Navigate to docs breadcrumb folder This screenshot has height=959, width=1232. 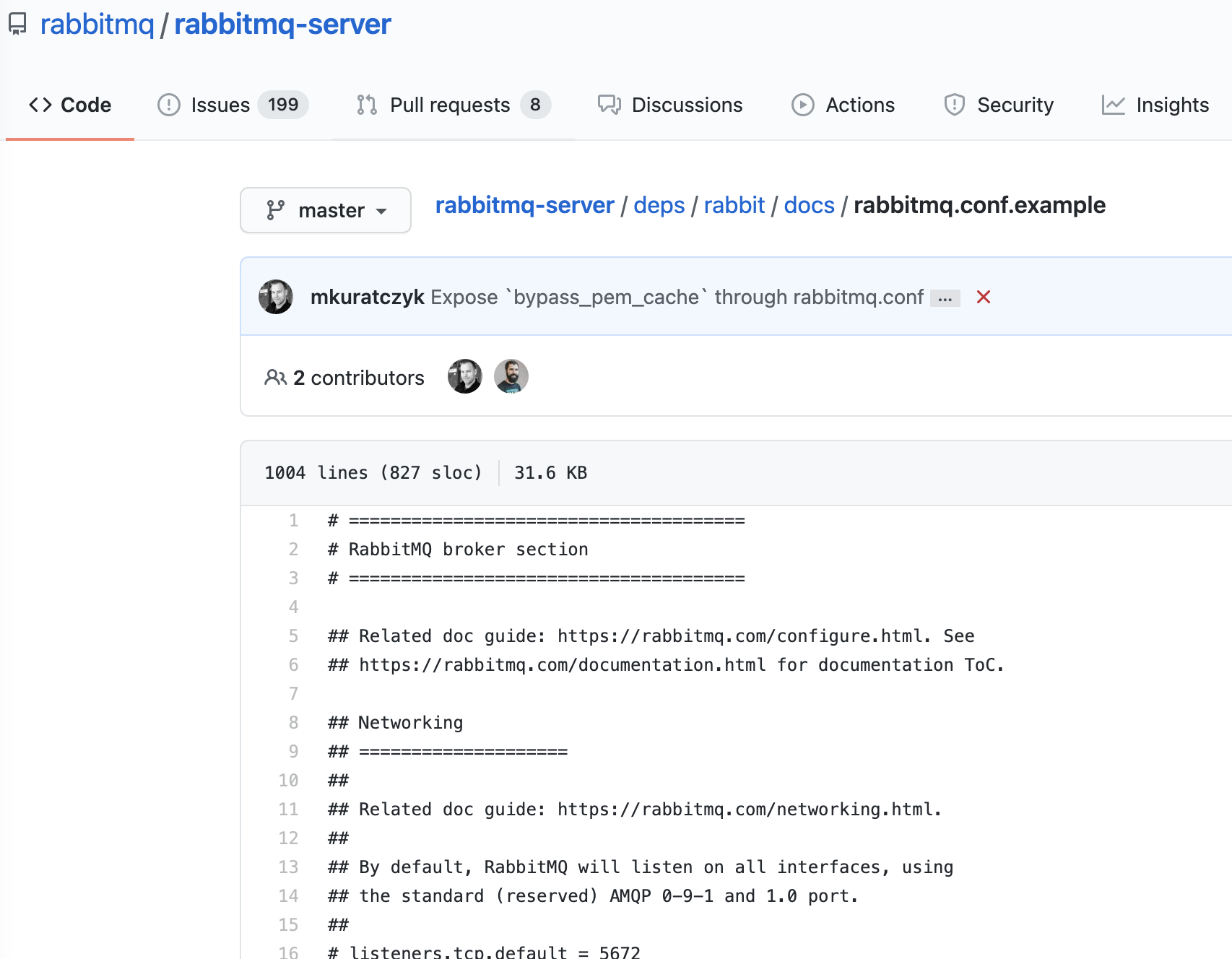[x=809, y=205]
